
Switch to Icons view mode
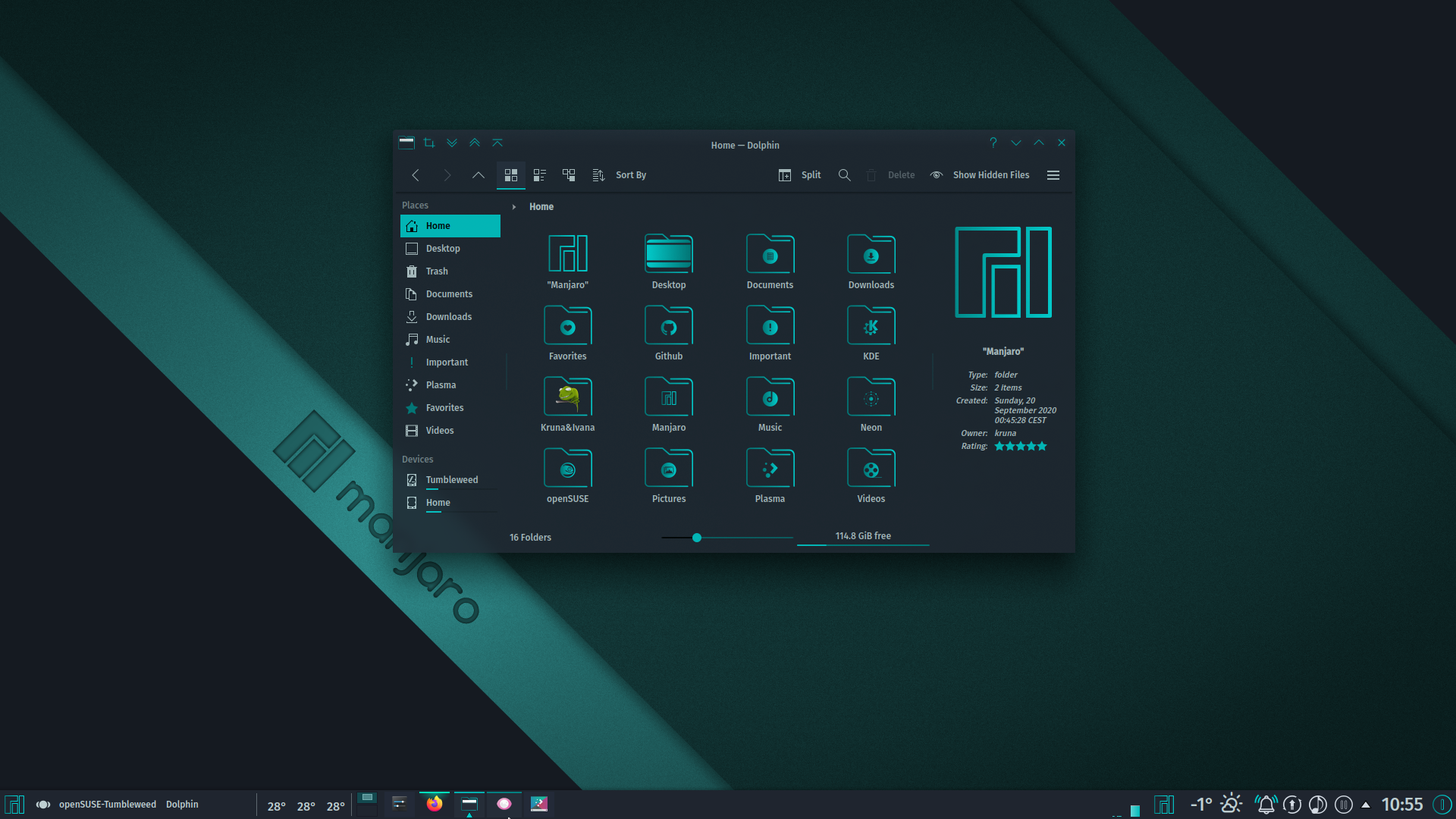[511, 175]
